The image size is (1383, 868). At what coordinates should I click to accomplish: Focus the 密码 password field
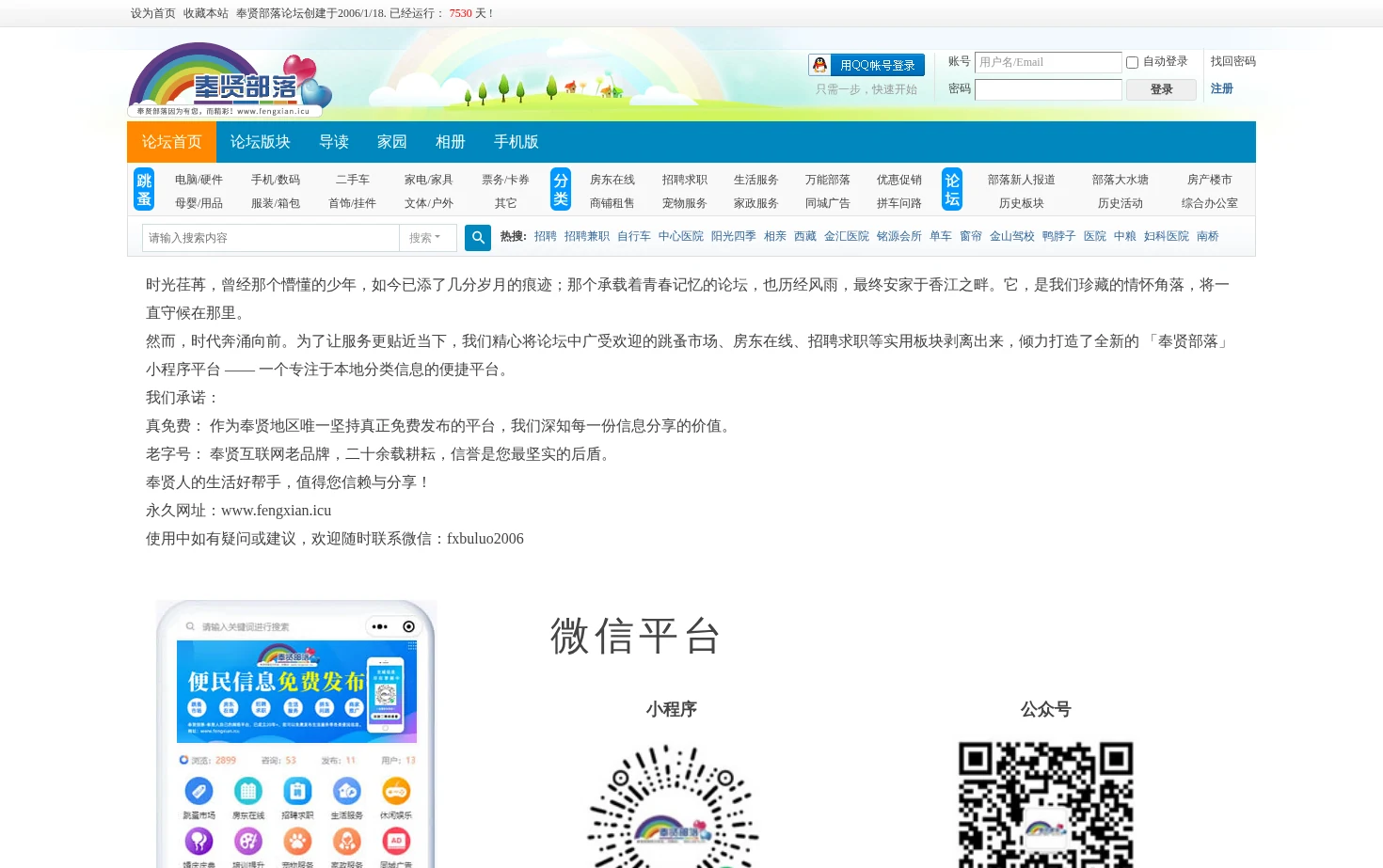pos(1048,89)
